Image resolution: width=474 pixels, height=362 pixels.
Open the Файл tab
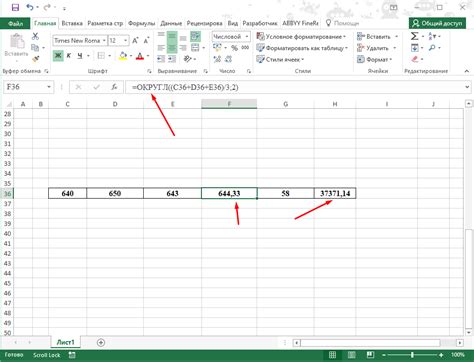(15, 23)
